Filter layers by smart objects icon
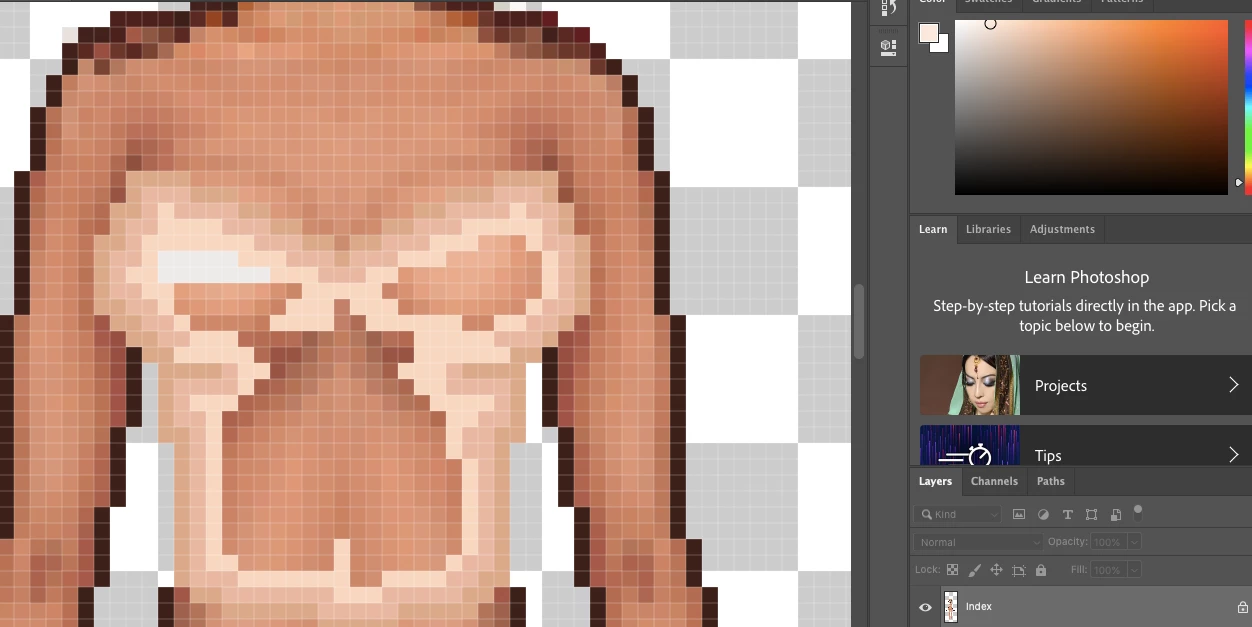Viewport: 1252px width, 627px height. click(x=1115, y=514)
